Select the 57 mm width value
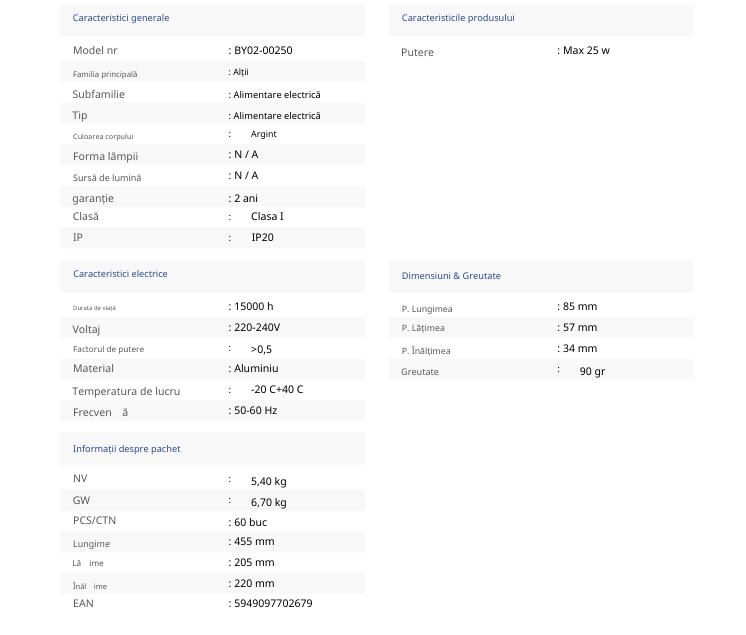Viewport: 746px width, 635px height. point(580,327)
